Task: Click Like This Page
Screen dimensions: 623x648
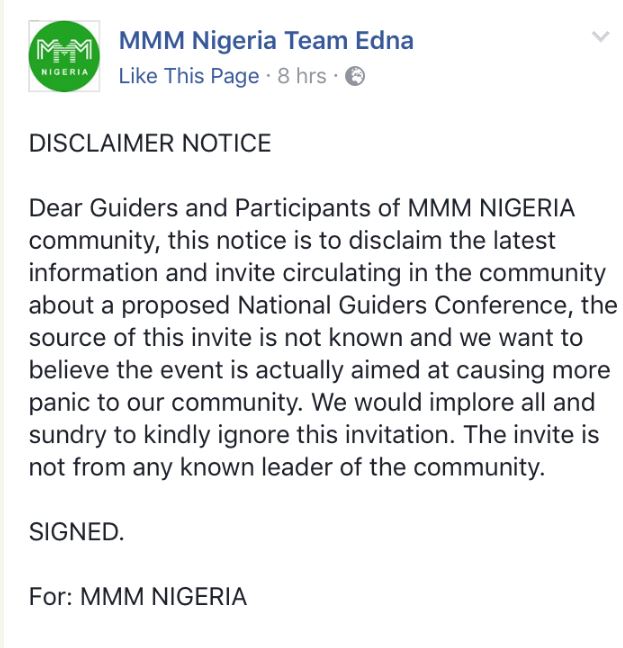Action: point(188,77)
